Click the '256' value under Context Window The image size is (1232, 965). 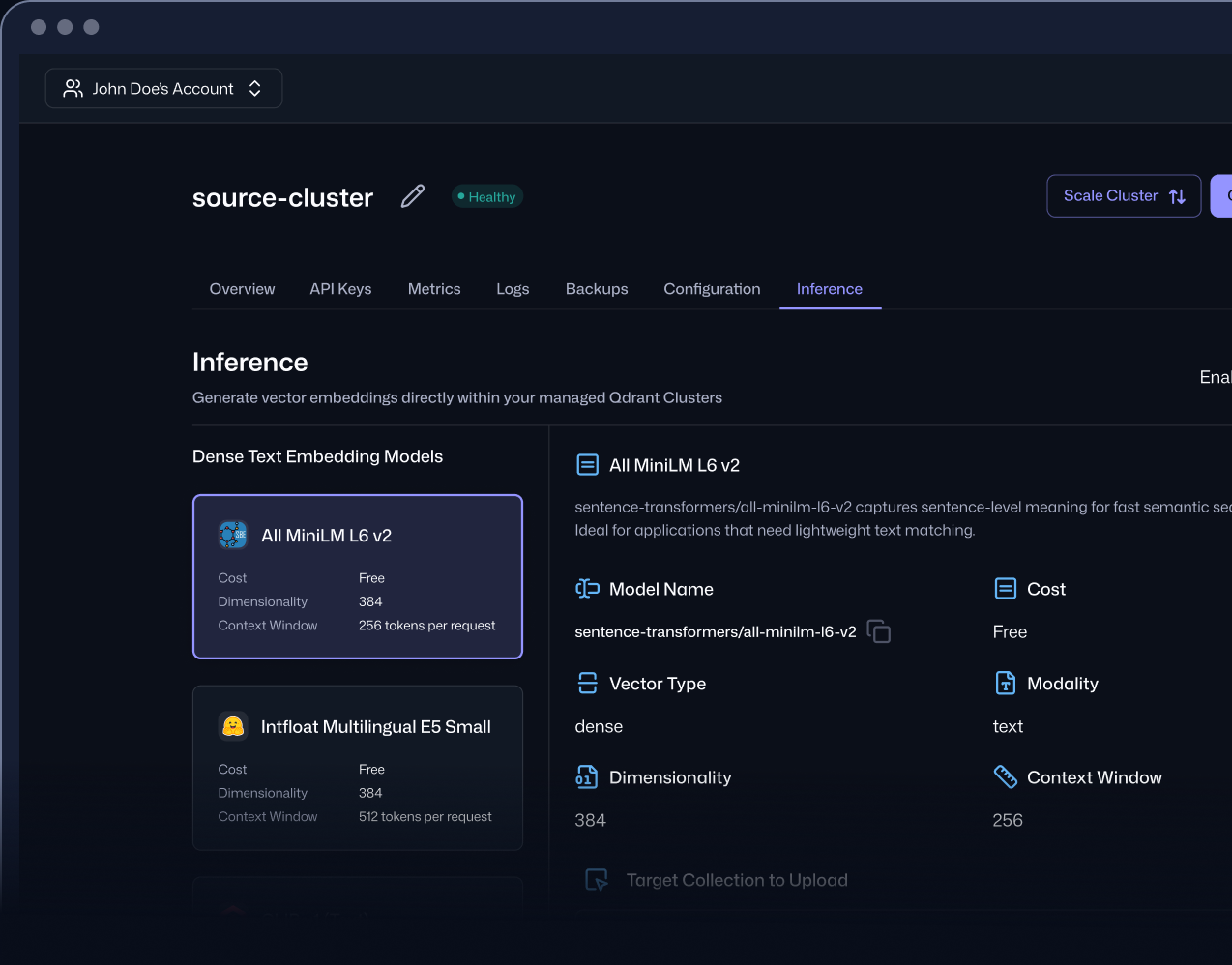(1008, 820)
